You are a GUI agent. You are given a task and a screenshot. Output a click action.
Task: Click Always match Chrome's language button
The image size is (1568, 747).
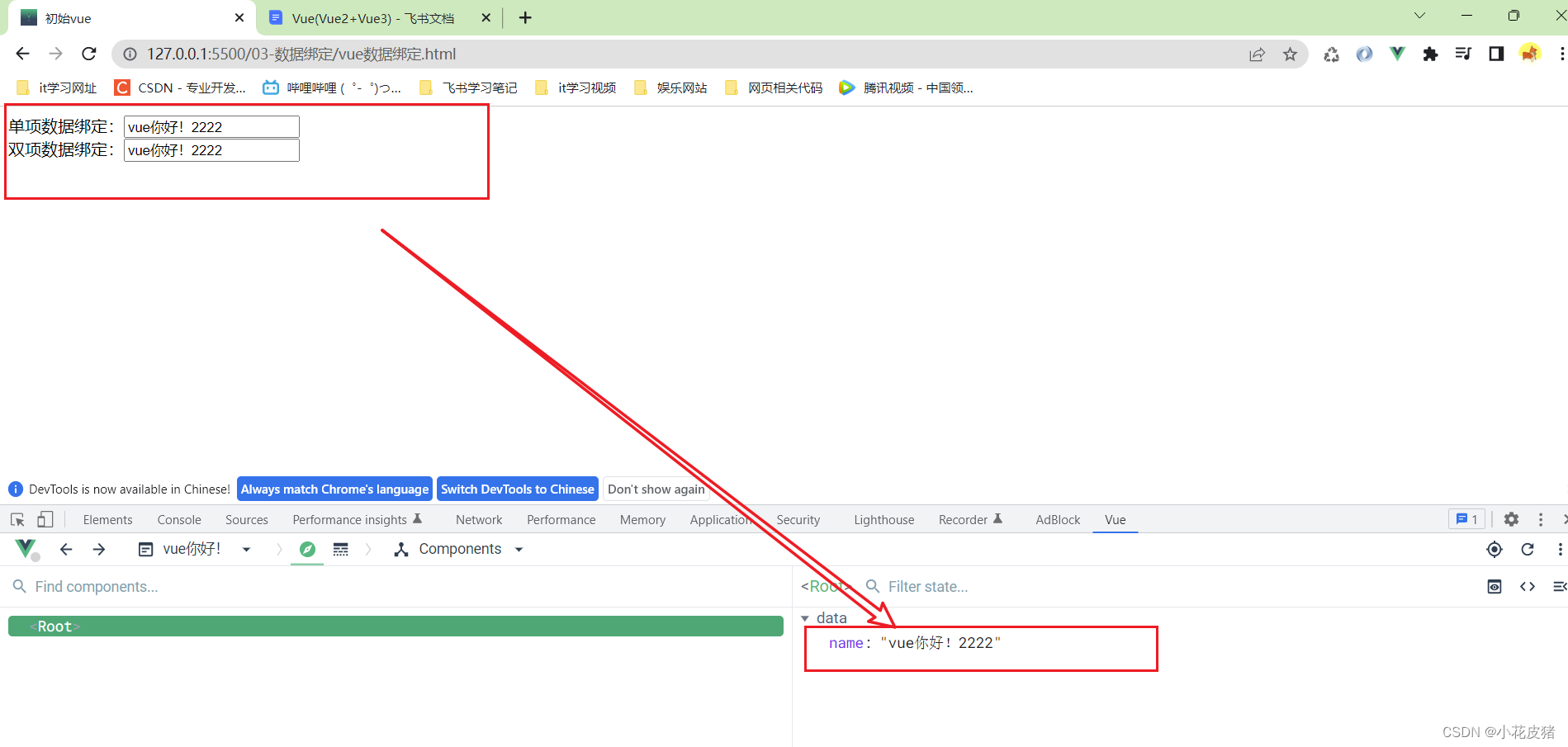point(334,489)
